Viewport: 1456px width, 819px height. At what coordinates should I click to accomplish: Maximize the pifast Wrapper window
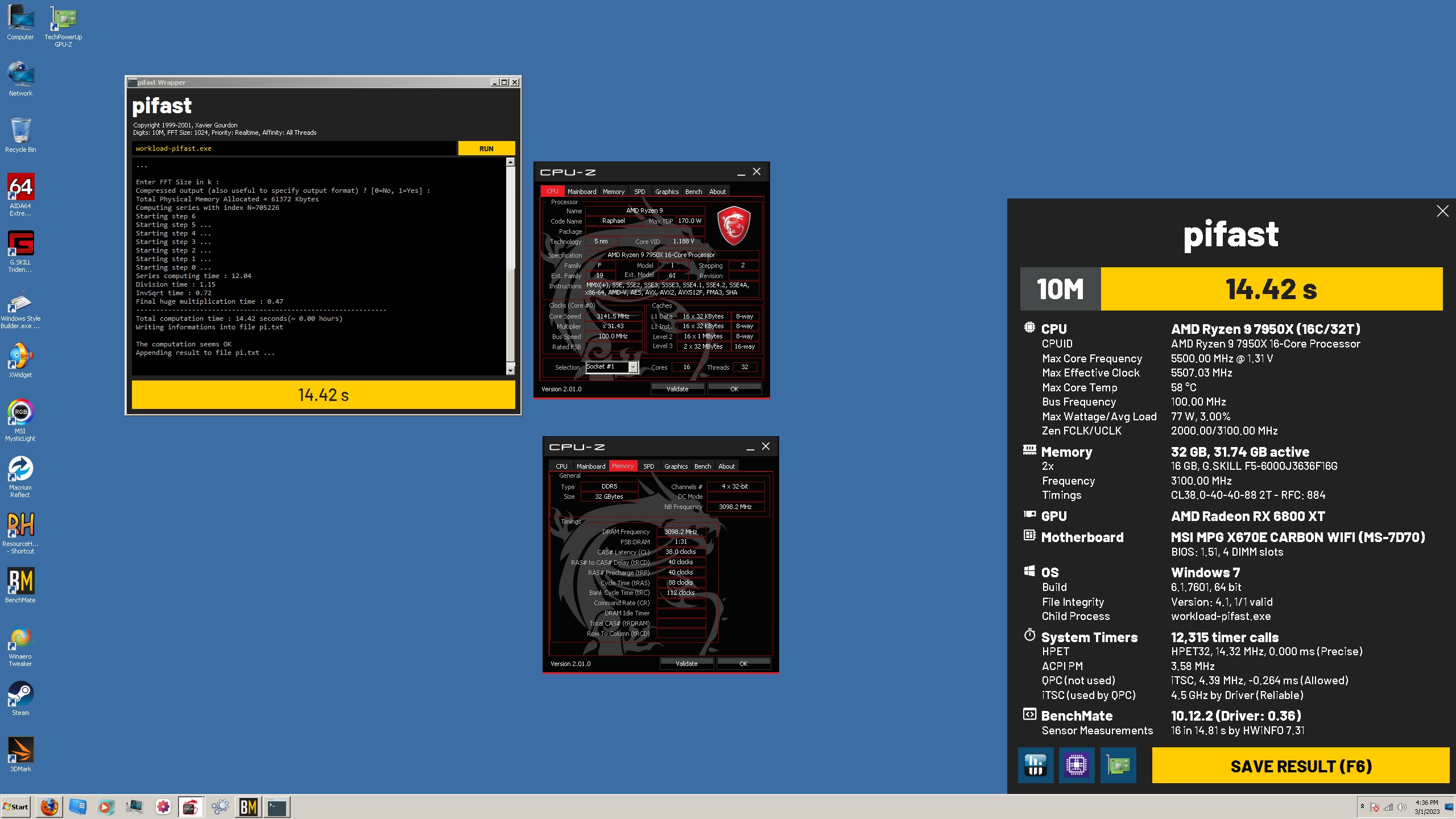click(504, 82)
